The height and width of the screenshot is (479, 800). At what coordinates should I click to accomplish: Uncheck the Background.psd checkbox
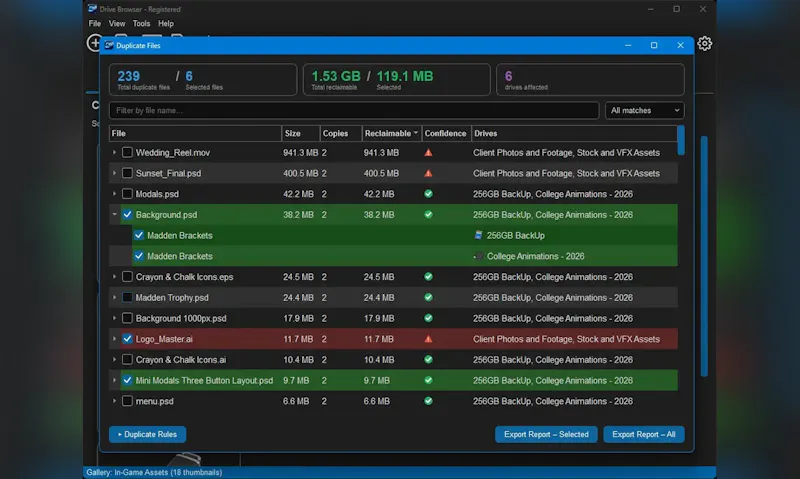(127, 215)
